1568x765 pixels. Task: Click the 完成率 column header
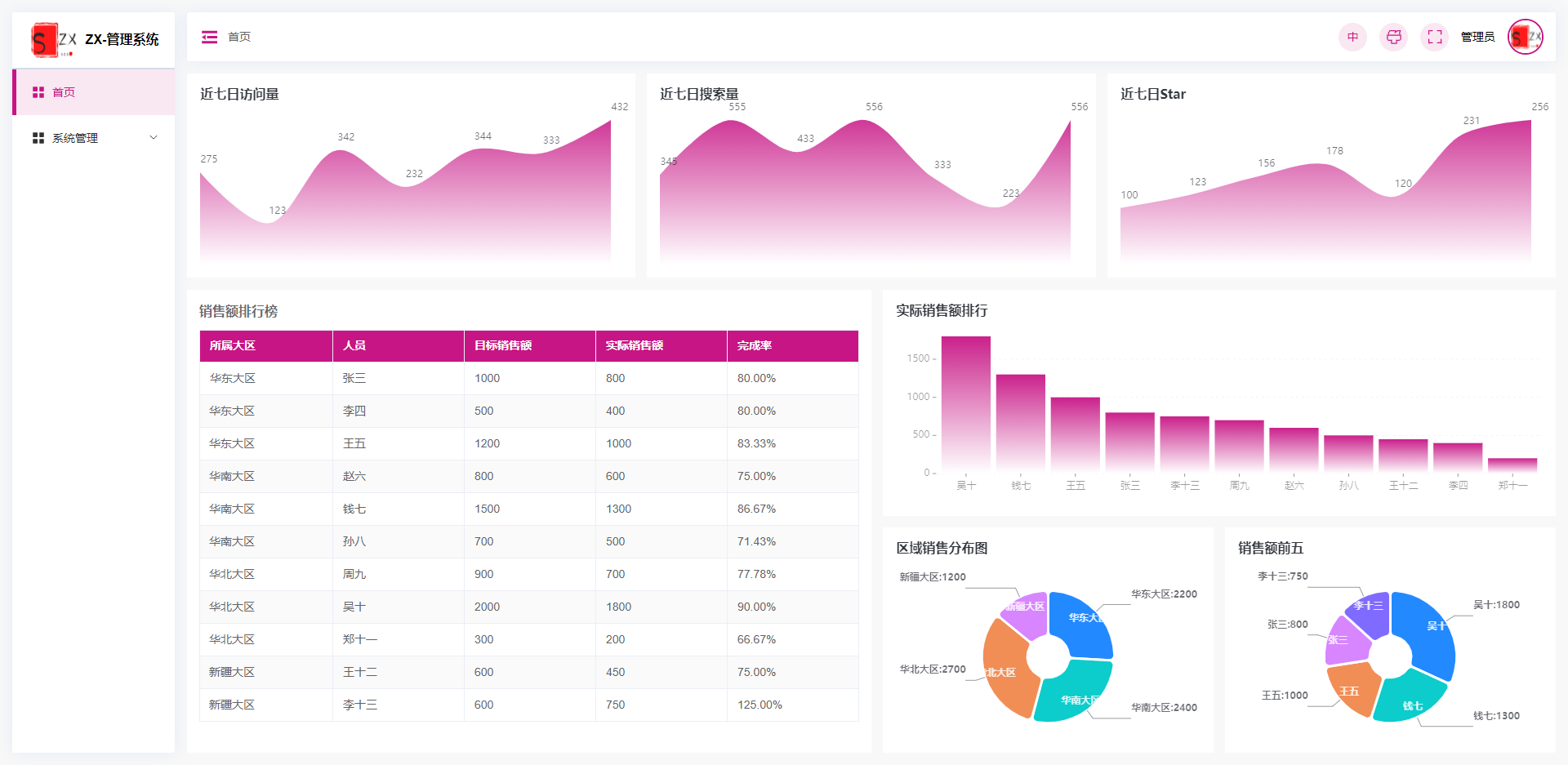tap(793, 345)
